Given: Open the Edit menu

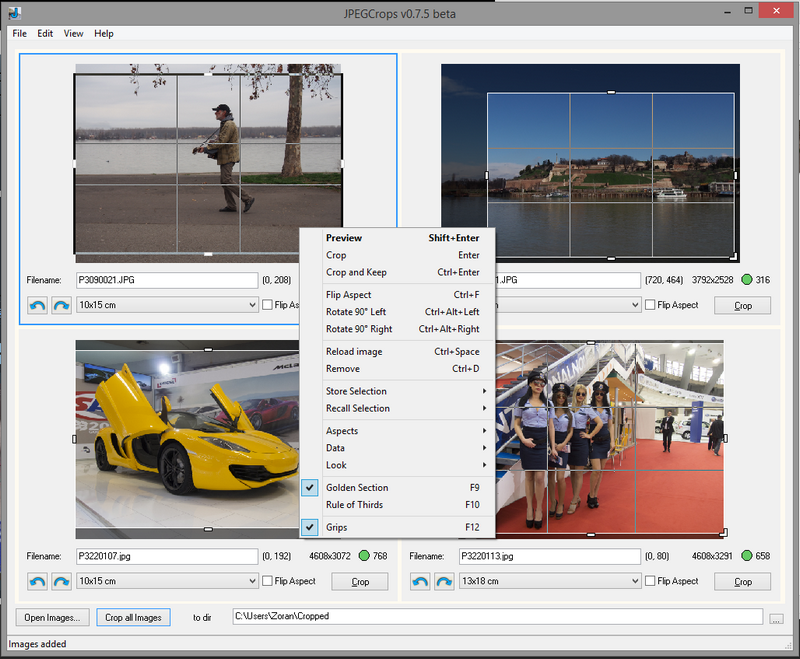Looking at the screenshot, I should pyautogui.click(x=45, y=34).
